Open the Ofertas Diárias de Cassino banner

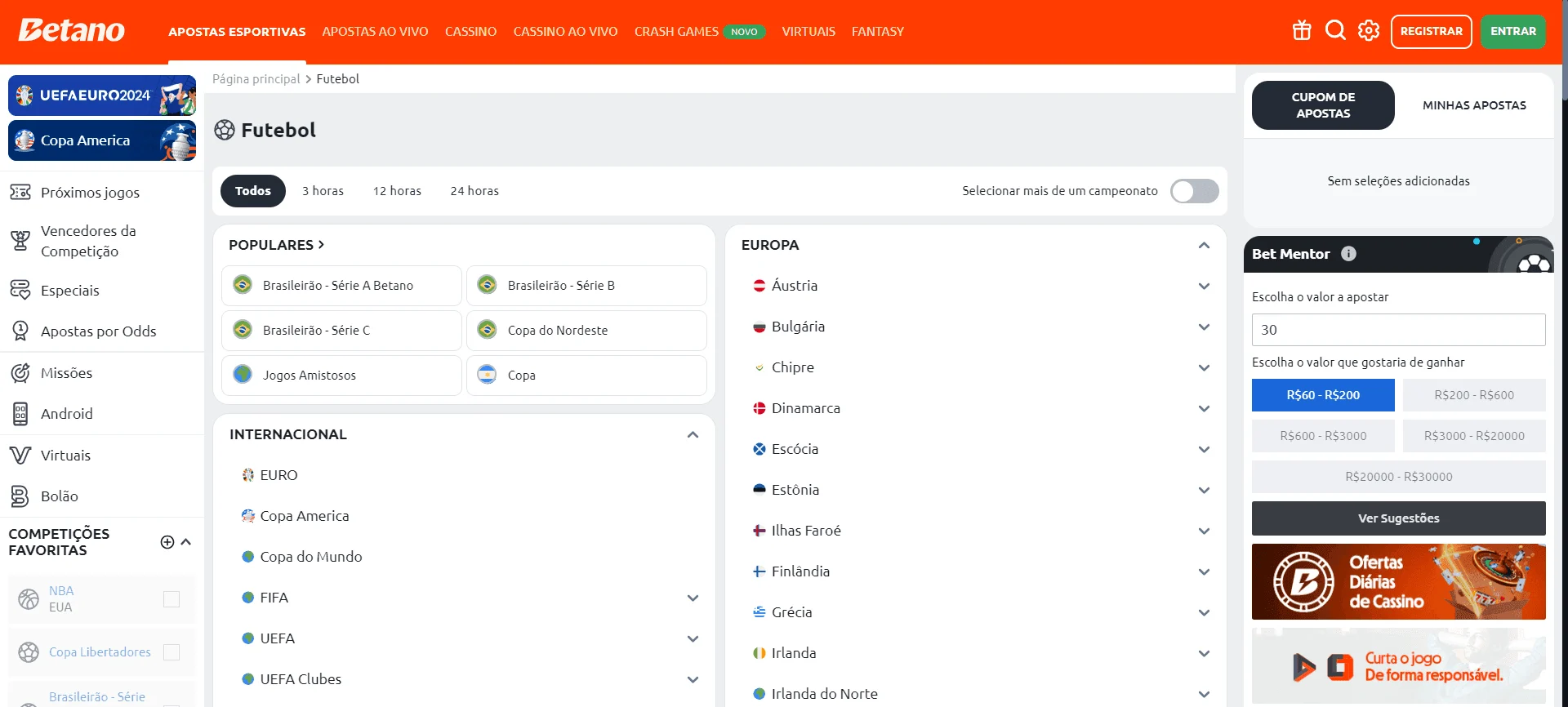tap(1399, 582)
